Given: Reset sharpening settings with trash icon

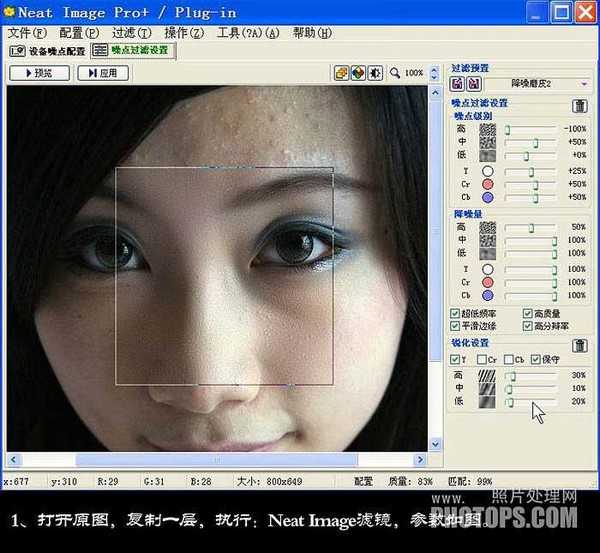Looking at the screenshot, I should click(579, 345).
